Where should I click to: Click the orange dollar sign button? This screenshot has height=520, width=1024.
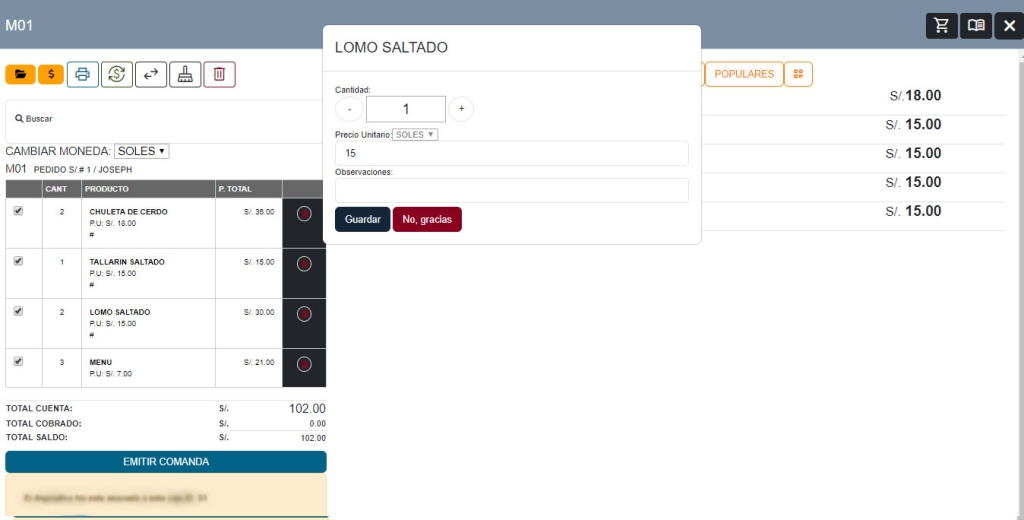tap(52, 74)
